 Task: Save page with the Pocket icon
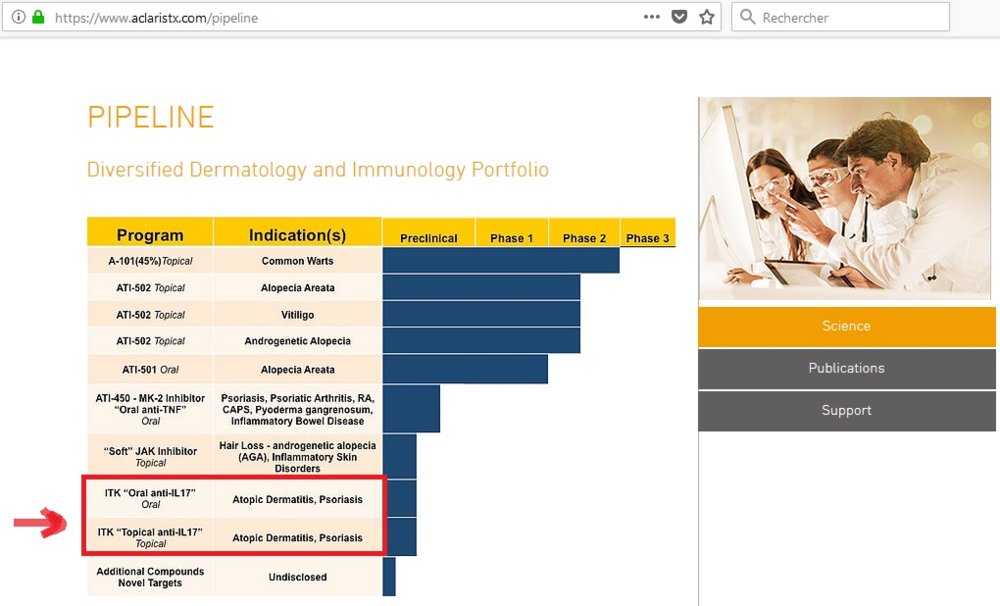pos(679,17)
